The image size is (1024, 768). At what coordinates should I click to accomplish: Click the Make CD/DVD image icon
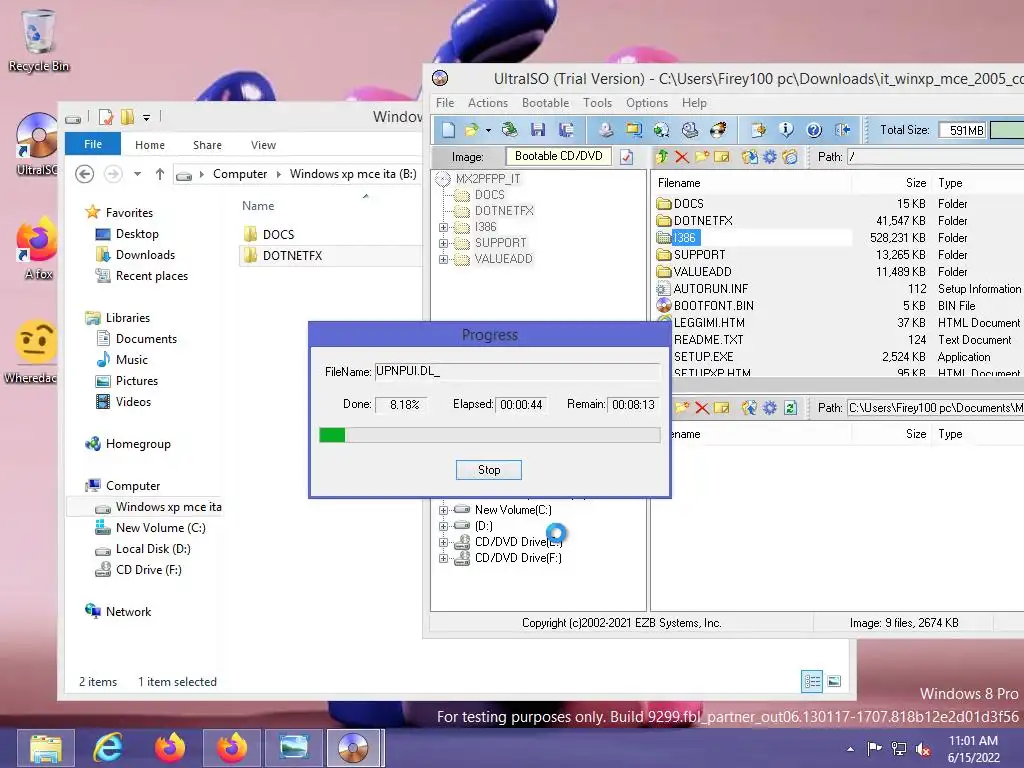pyautogui.click(x=606, y=130)
